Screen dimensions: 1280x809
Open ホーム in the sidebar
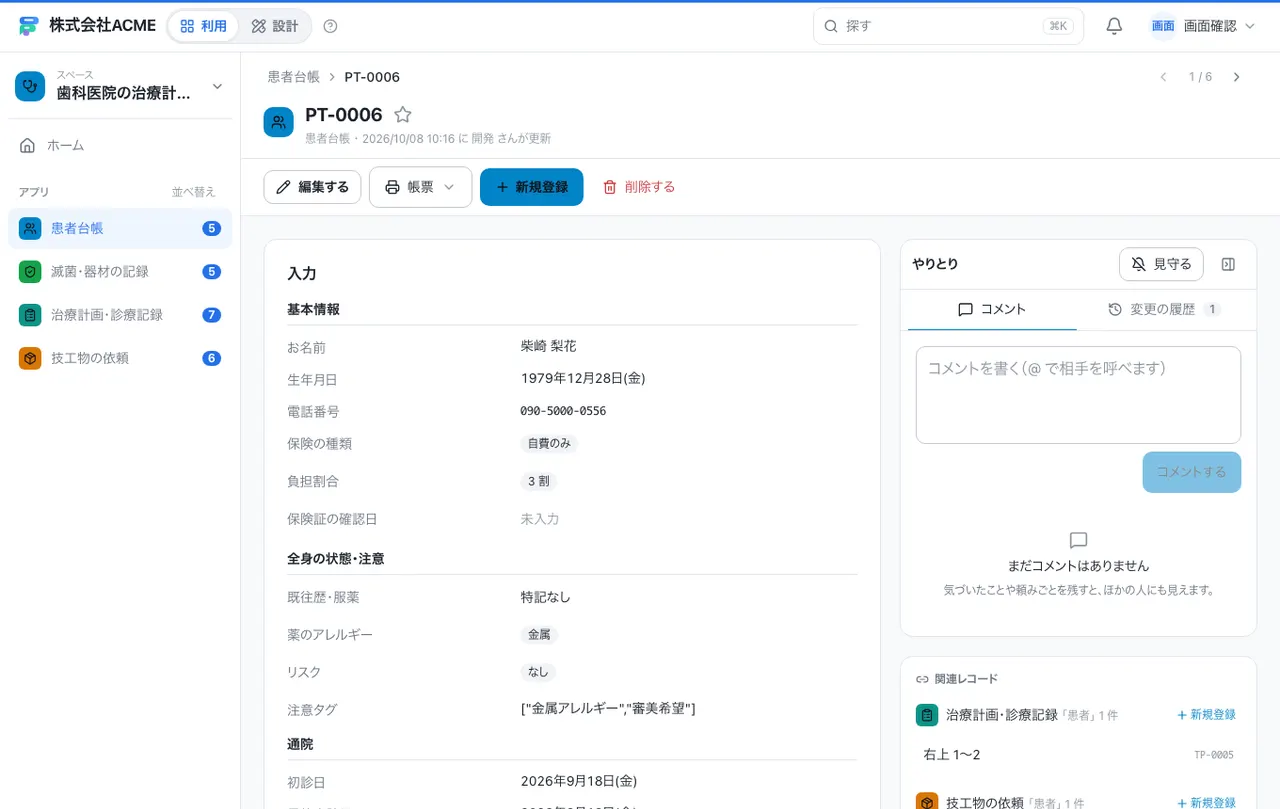tap(120, 145)
